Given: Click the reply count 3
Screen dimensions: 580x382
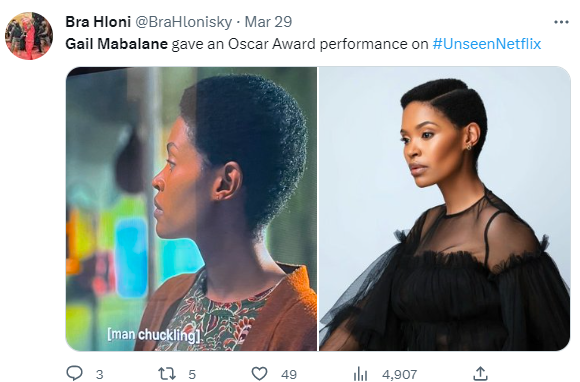Looking at the screenshot, I should point(100,375).
